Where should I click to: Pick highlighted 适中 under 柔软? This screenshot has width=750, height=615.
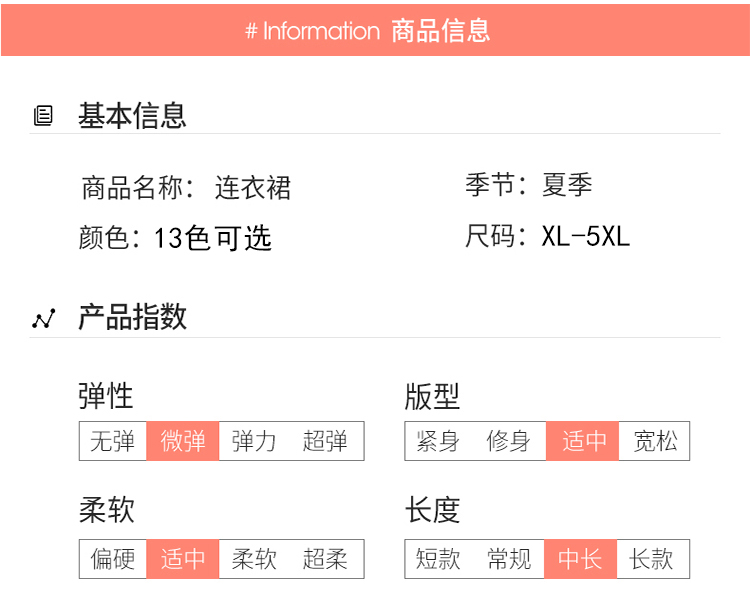[183, 559]
